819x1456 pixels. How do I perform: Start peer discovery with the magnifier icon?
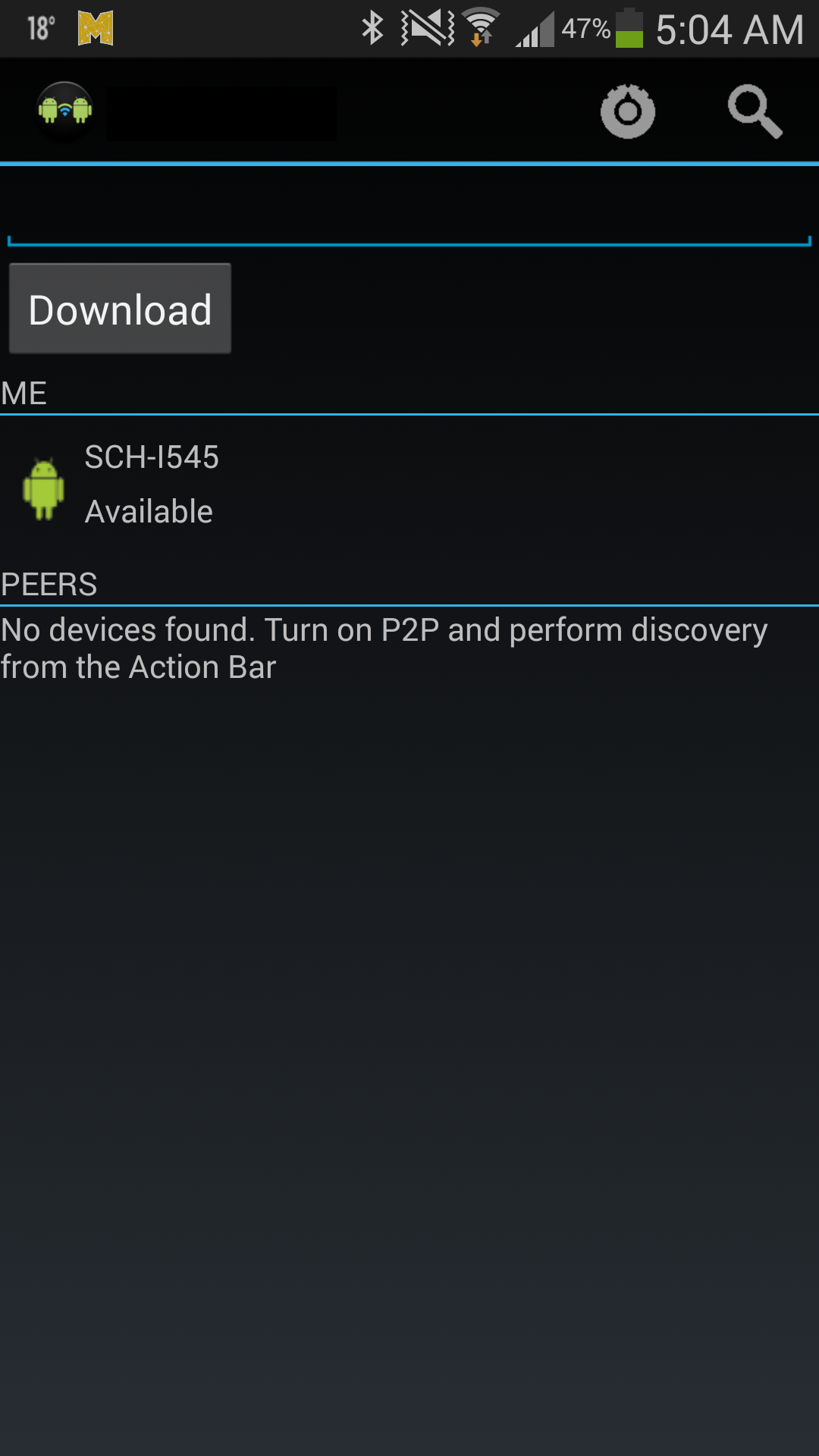click(755, 111)
